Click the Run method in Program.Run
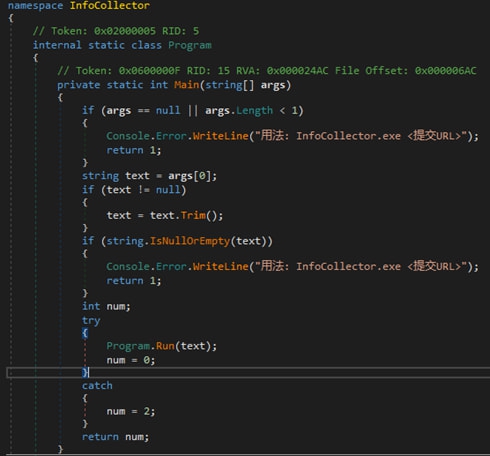 (165, 346)
